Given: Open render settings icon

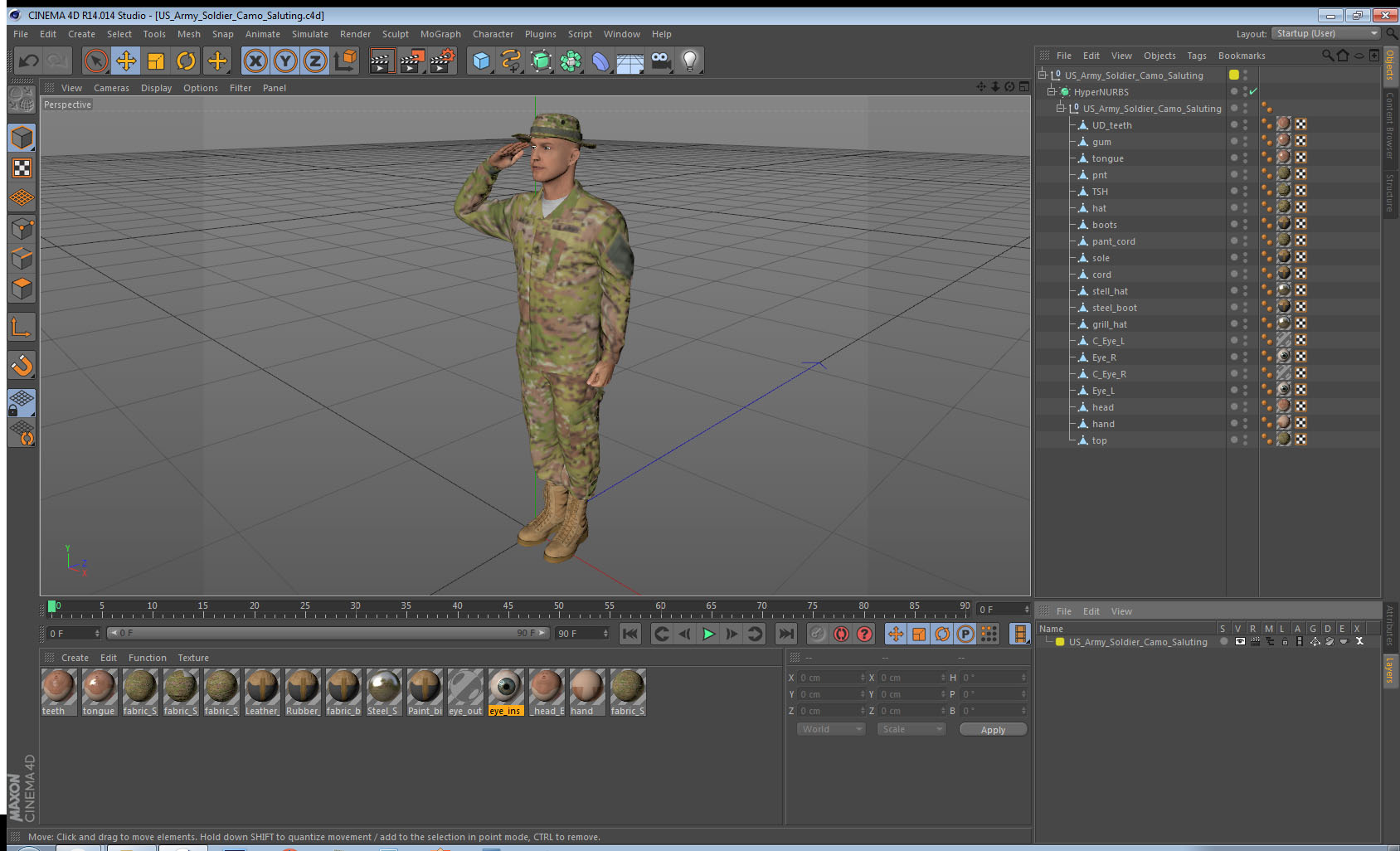Looking at the screenshot, I should [x=442, y=61].
